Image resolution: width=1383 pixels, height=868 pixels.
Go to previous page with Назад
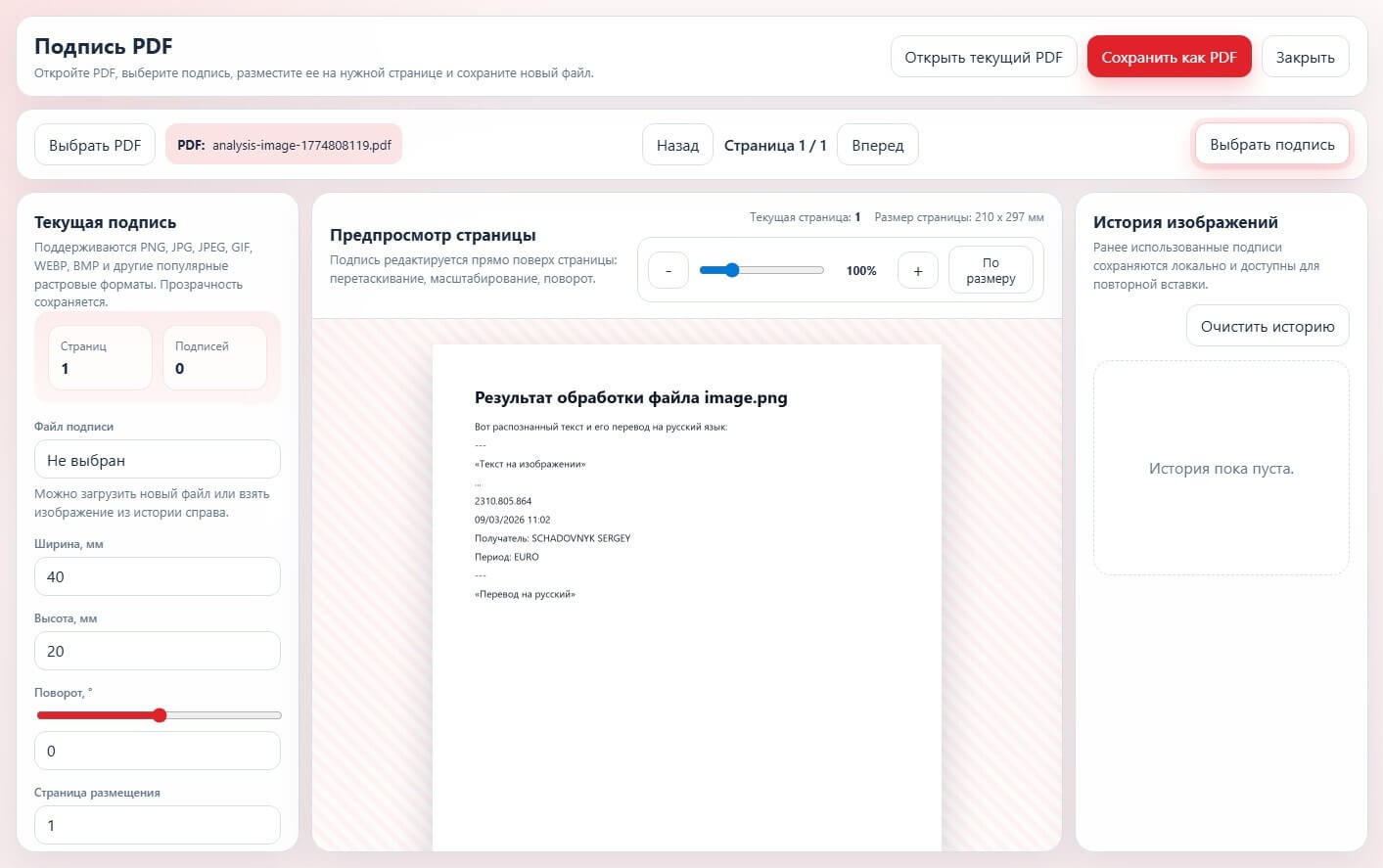(677, 145)
